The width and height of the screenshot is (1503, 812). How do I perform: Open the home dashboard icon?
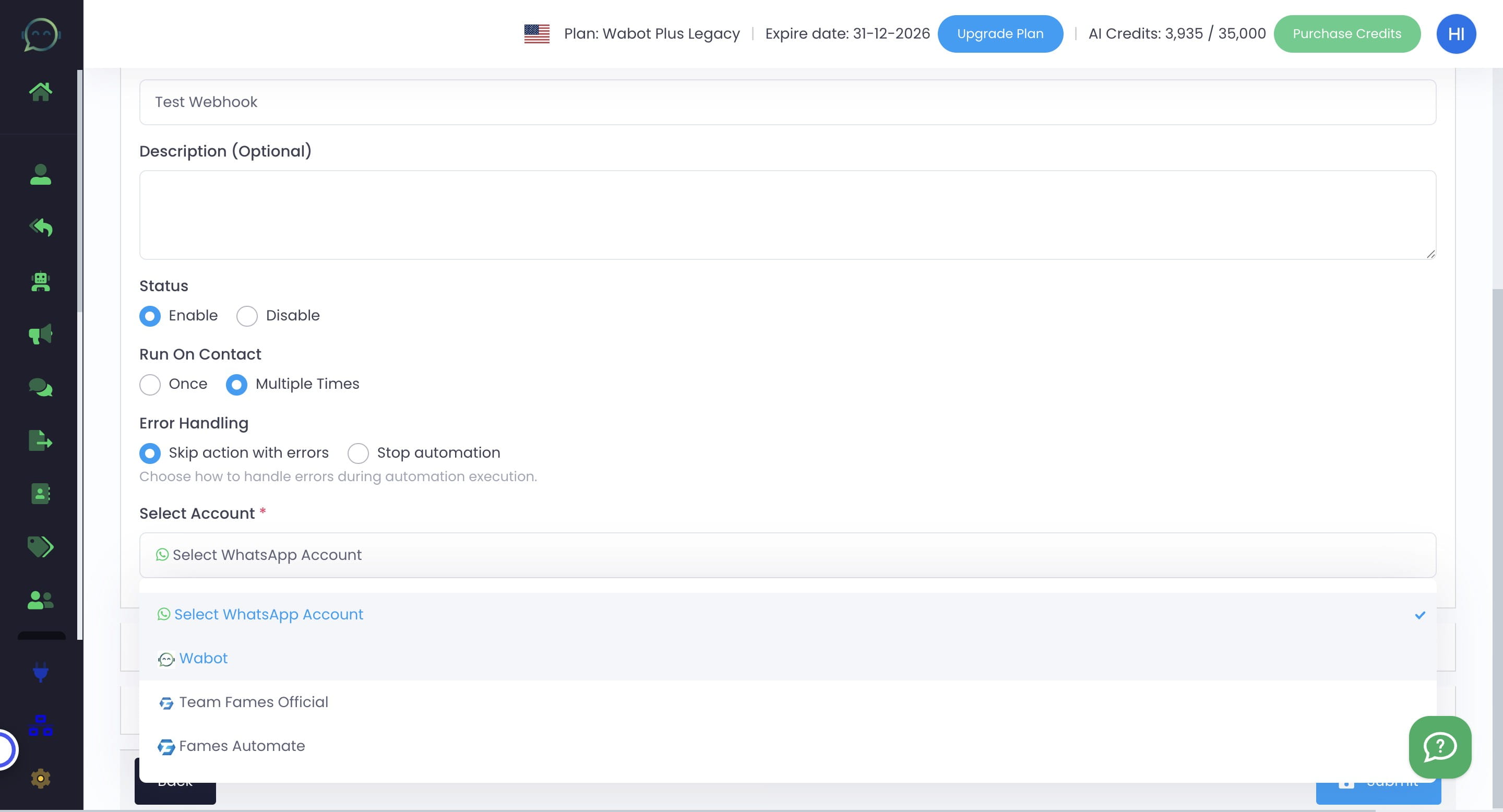40,91
